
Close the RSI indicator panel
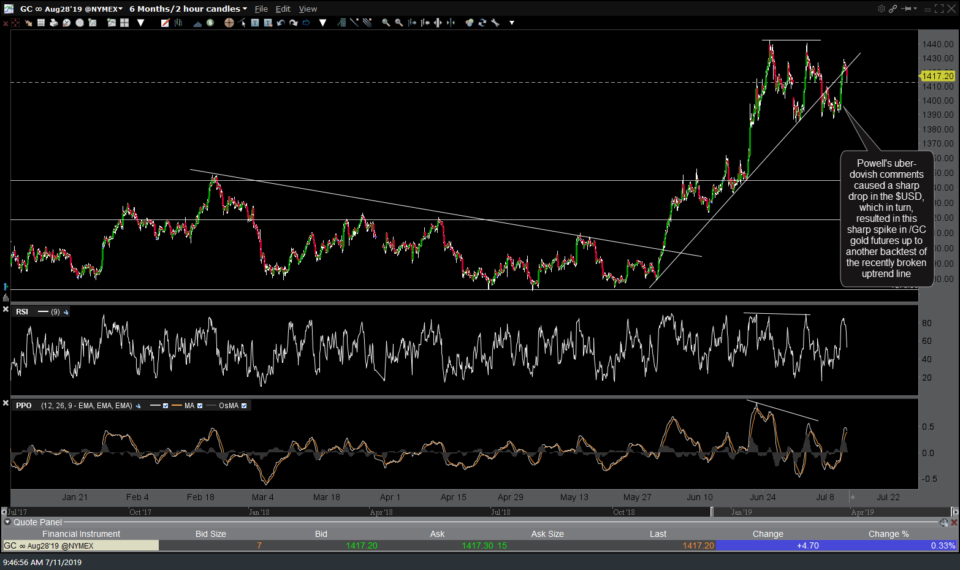pos(5,310)
